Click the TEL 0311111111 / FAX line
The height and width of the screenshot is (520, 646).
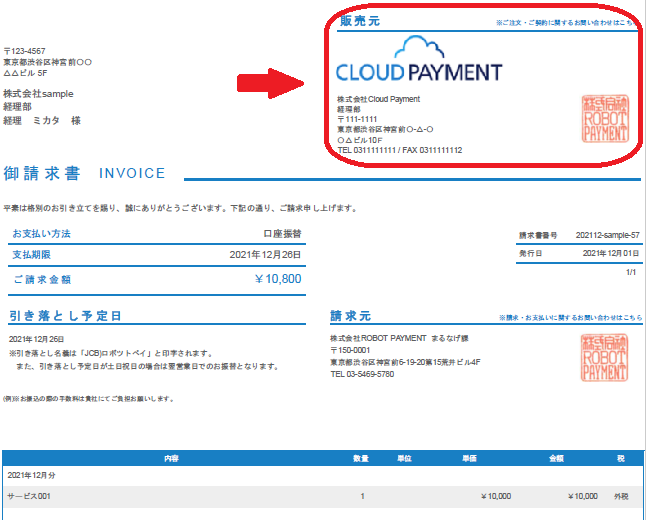(400, 150)
